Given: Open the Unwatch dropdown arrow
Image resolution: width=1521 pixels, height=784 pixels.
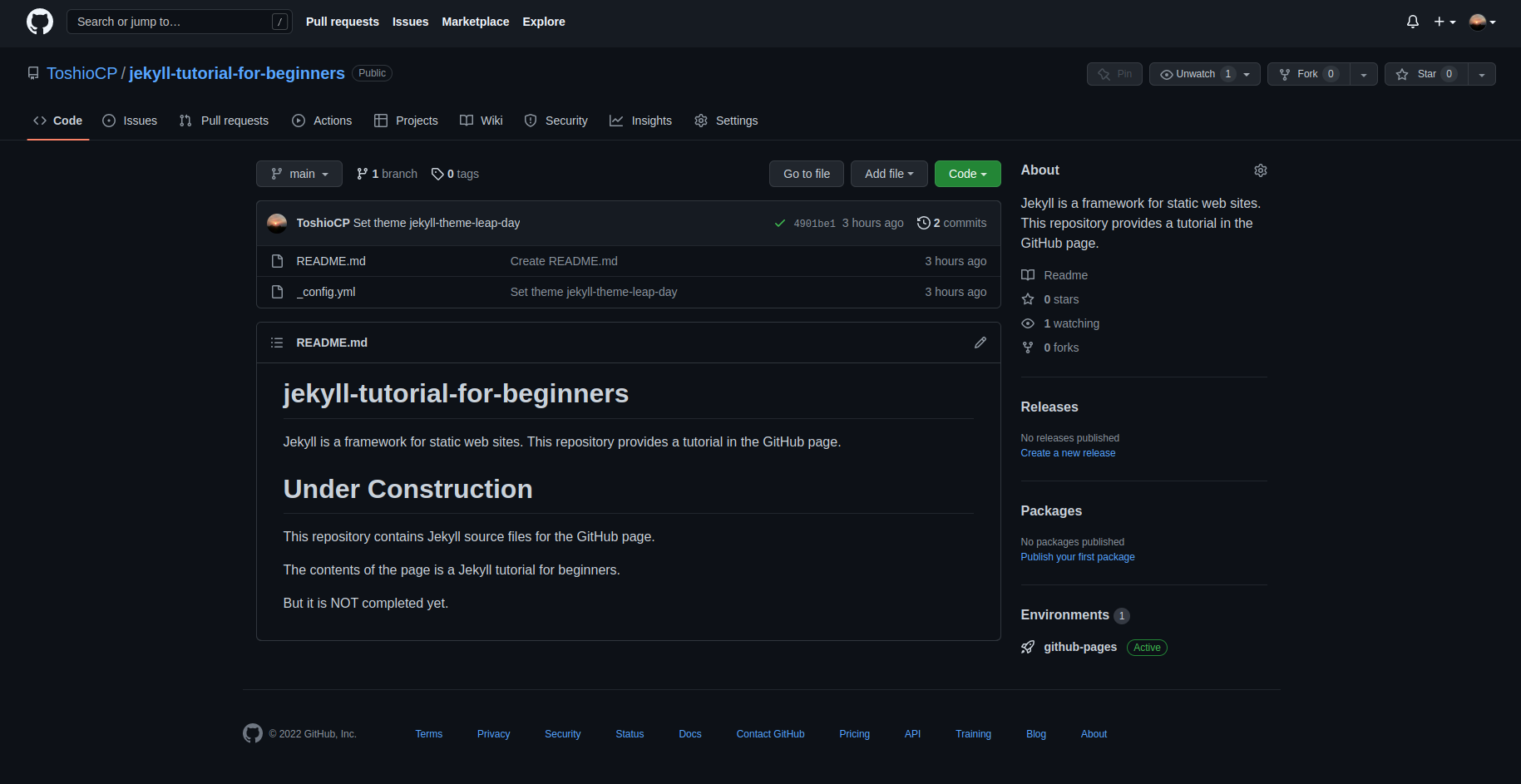Looking at the screenshot, I should [1247, 74].
